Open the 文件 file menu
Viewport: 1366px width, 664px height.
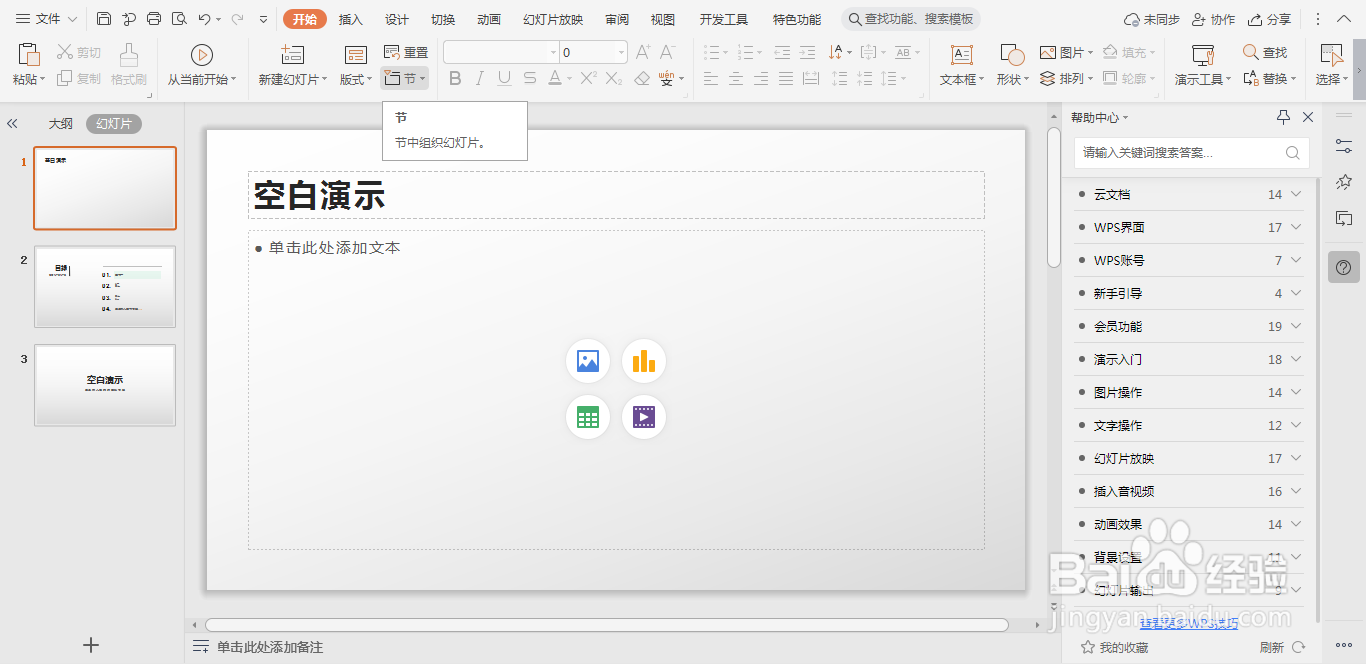pyautogui.click(x=45, y=19)
